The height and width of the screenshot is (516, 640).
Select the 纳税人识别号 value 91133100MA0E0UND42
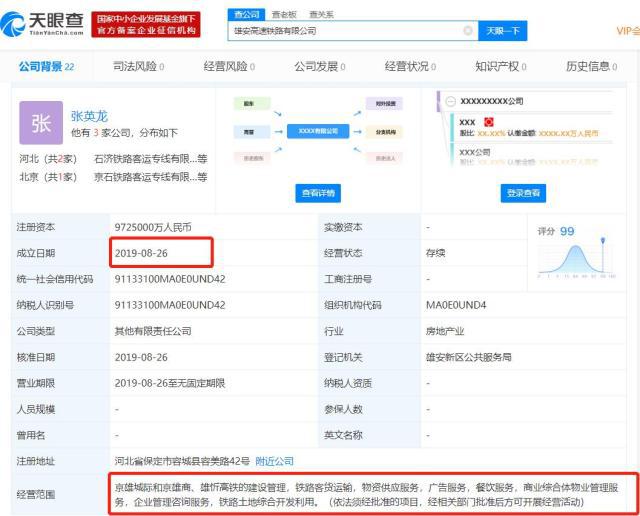click(x=170, y=305)
